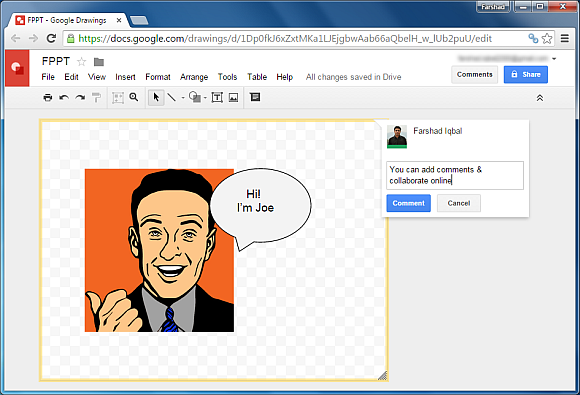Click the Farshad Iqbal name
This screenshot has height=395, width=580.
point(438,131)
